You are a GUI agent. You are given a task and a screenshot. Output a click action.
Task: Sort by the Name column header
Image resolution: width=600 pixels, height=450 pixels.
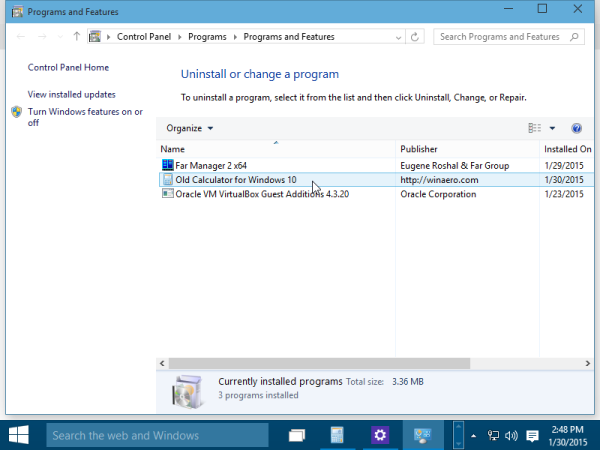tap(276, 149)
